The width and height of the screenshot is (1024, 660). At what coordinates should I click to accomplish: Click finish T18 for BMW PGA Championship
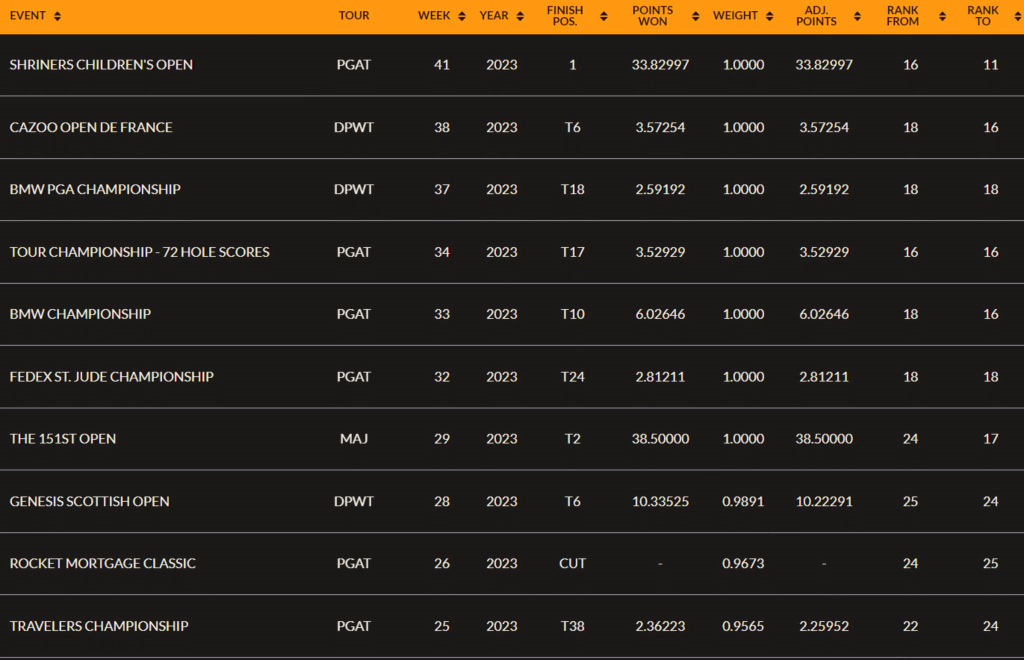[x=573, y=189]
